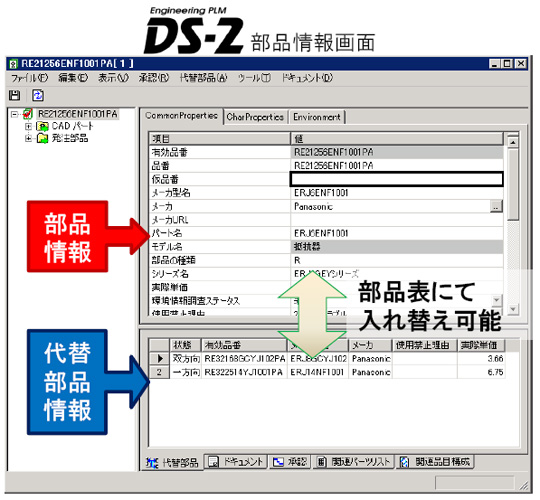This screenshot has width=540, height=500.
Task: Click the ERJ14NF1001 maker model cell
Action: (318, 372)
